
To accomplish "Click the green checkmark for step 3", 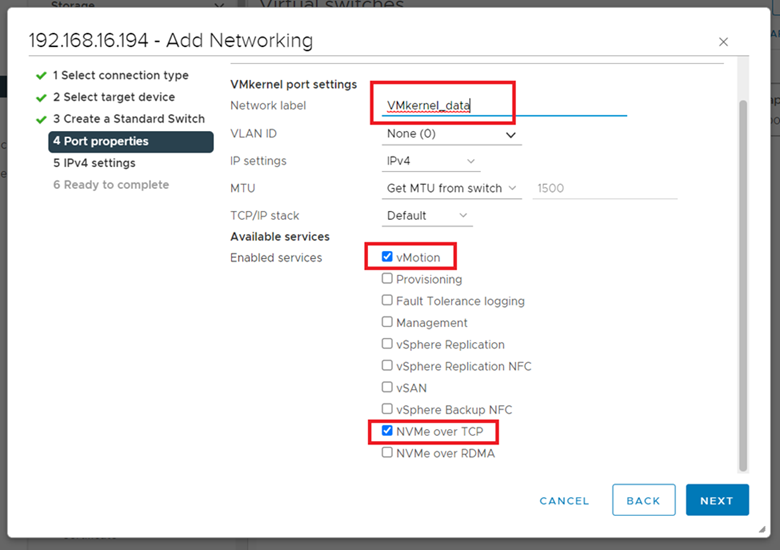I will [41, 119].
